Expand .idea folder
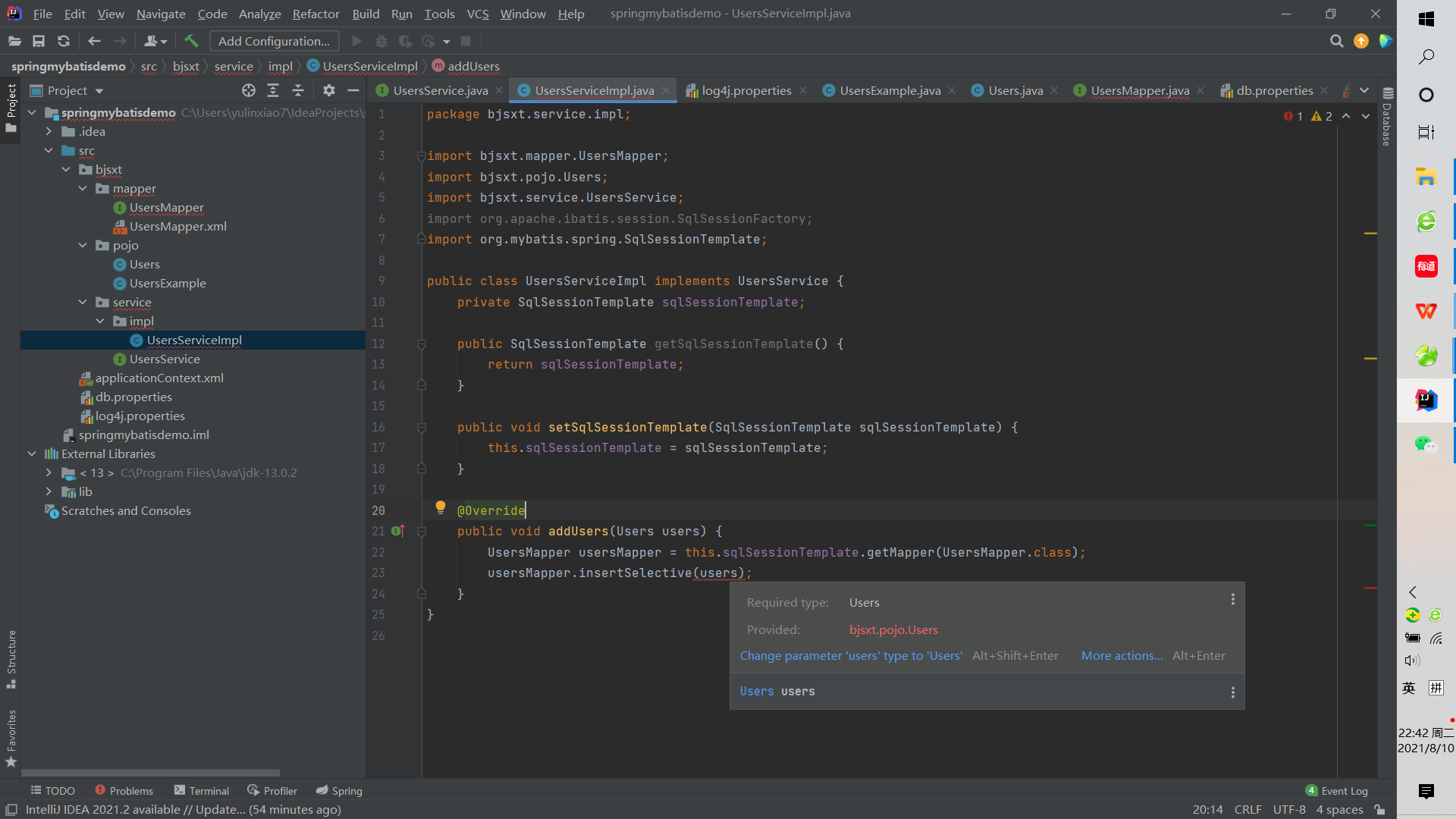Viewport: 1456px width, 819px height. point(49,131)
